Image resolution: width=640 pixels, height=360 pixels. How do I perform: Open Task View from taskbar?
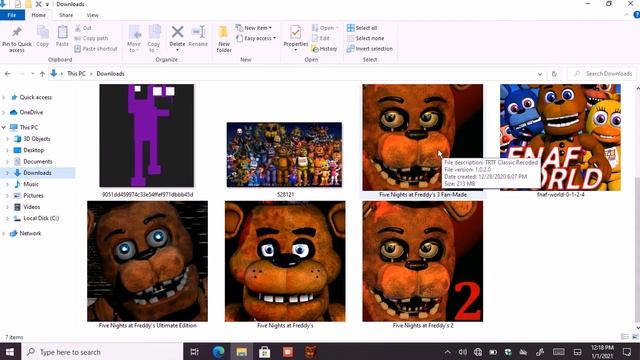pyautogui.click(x=195, y=352)
